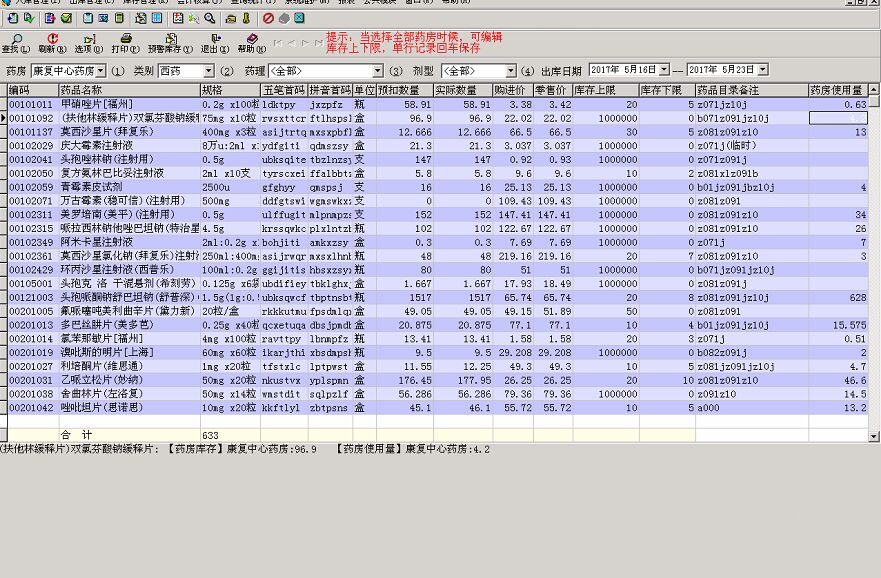Click 规格 cell 20粒/盒
Screen dimensions: 881x578
point(230,311)
